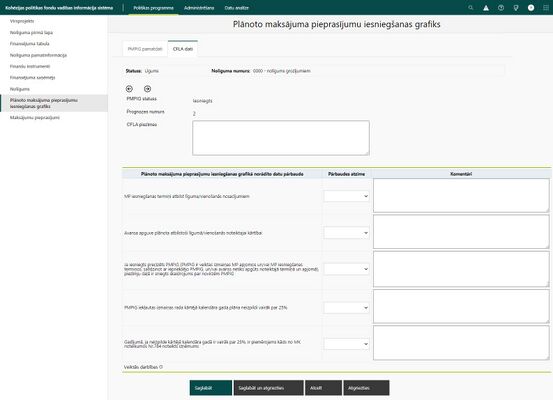Screen dimensions: 553x400
Task: Open dropdown for Avansa apguve check row
Action: 346,233
